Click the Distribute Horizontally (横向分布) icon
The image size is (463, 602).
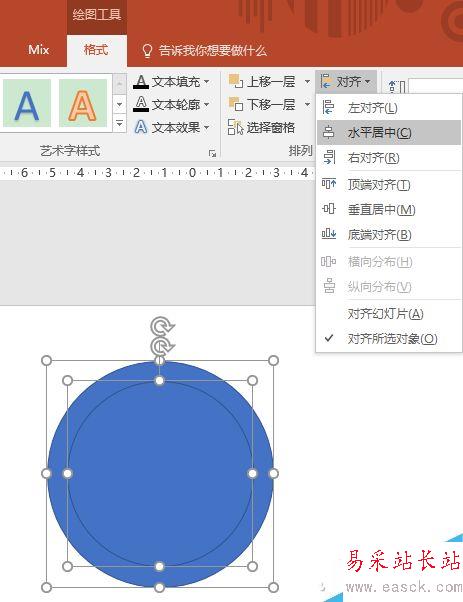328,261
